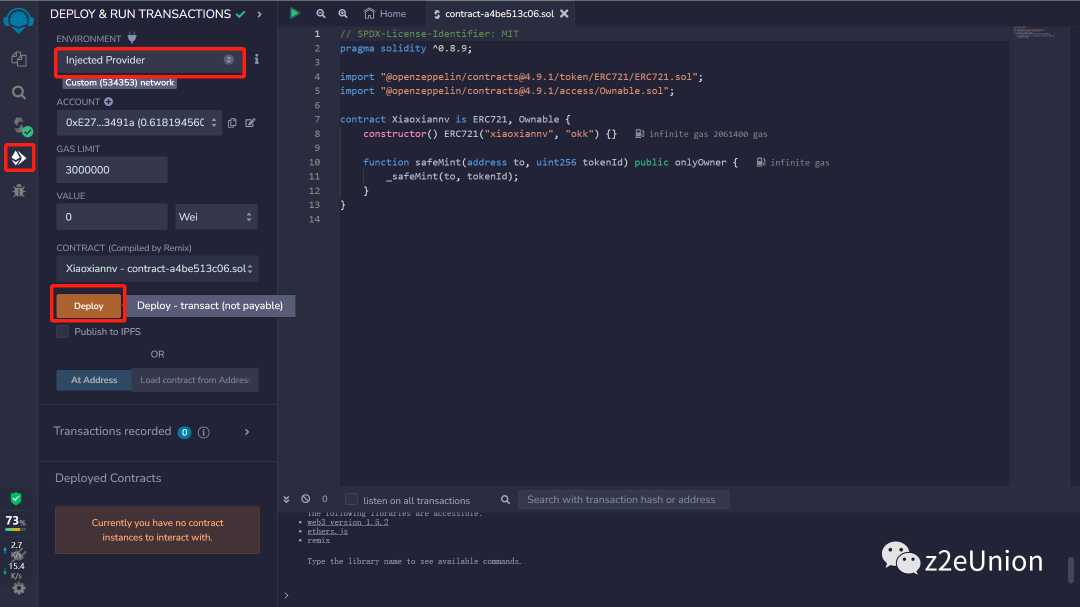The width and height of the screenshot is (1080, 607).
Task: Click the orange Deploy button
Action: click(89, 306)
